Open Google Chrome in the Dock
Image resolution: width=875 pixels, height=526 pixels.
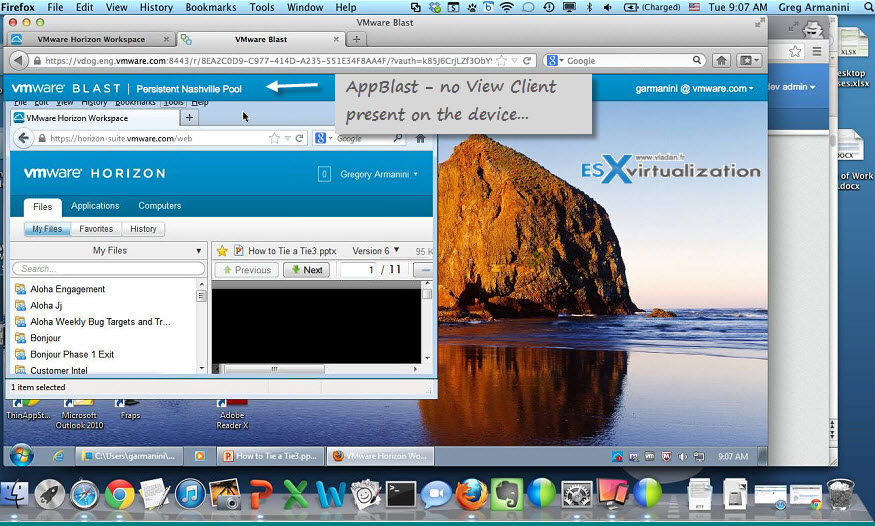click(119, 494)
